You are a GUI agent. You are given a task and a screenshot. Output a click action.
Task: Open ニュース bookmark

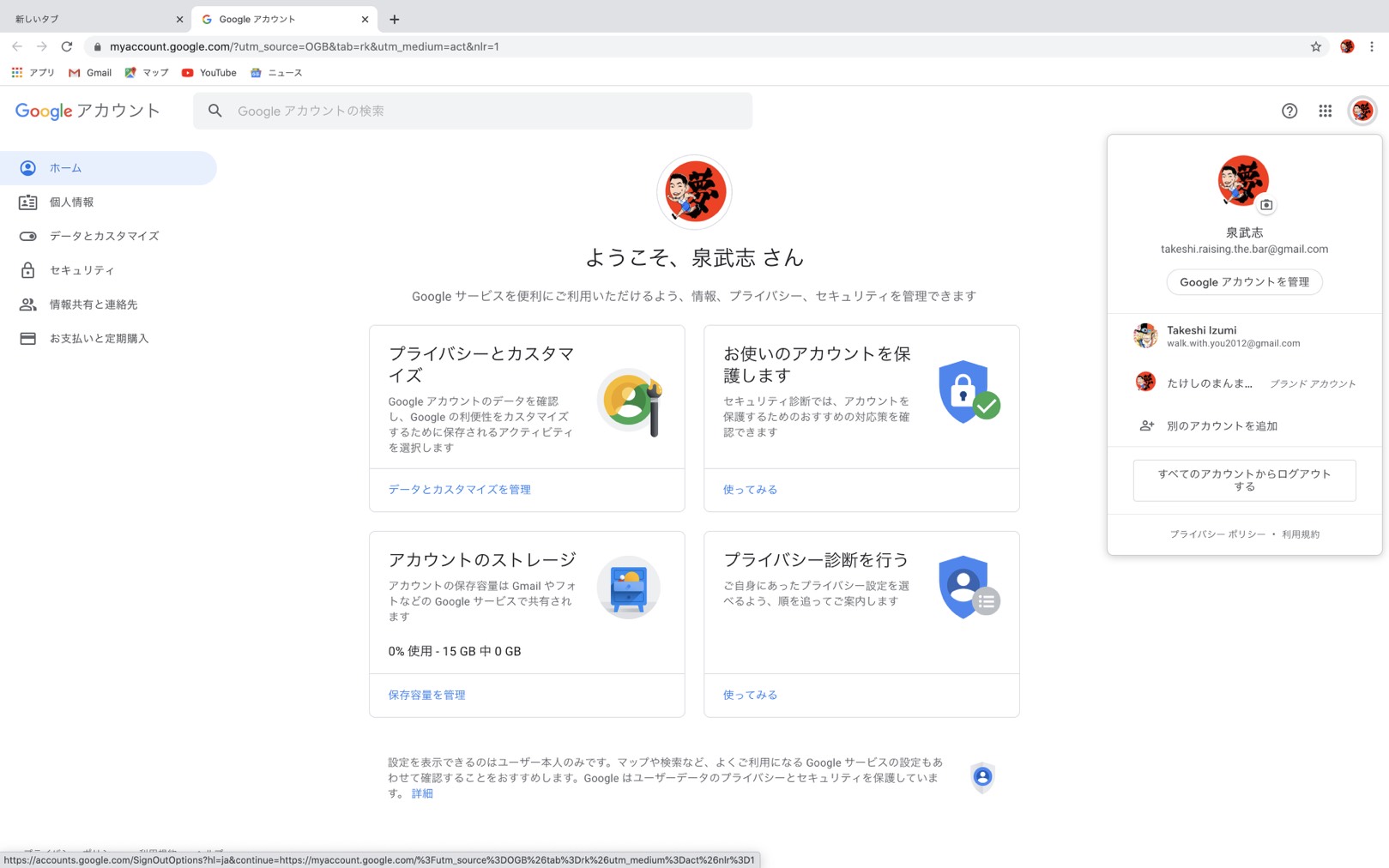click(x=276, y=73)
